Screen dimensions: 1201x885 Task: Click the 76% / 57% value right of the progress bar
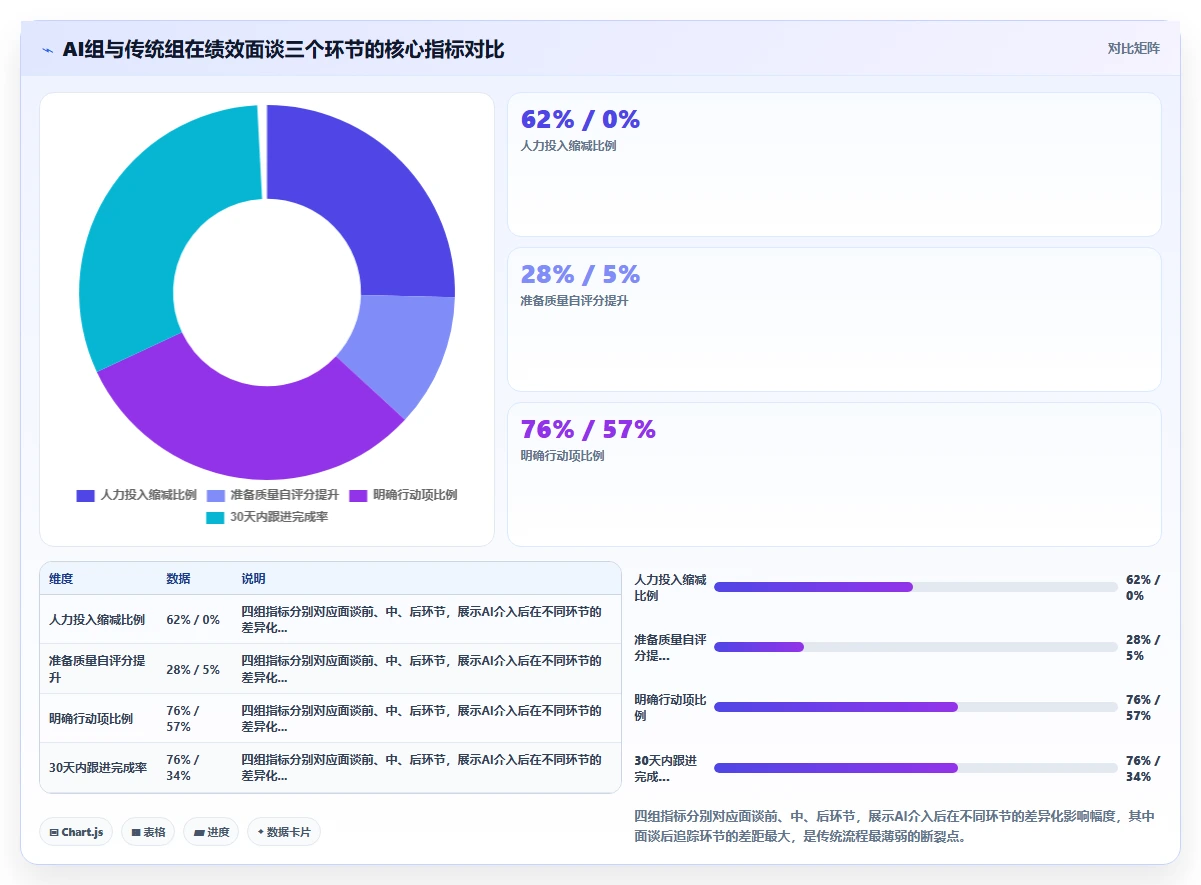coord(1143,707)
